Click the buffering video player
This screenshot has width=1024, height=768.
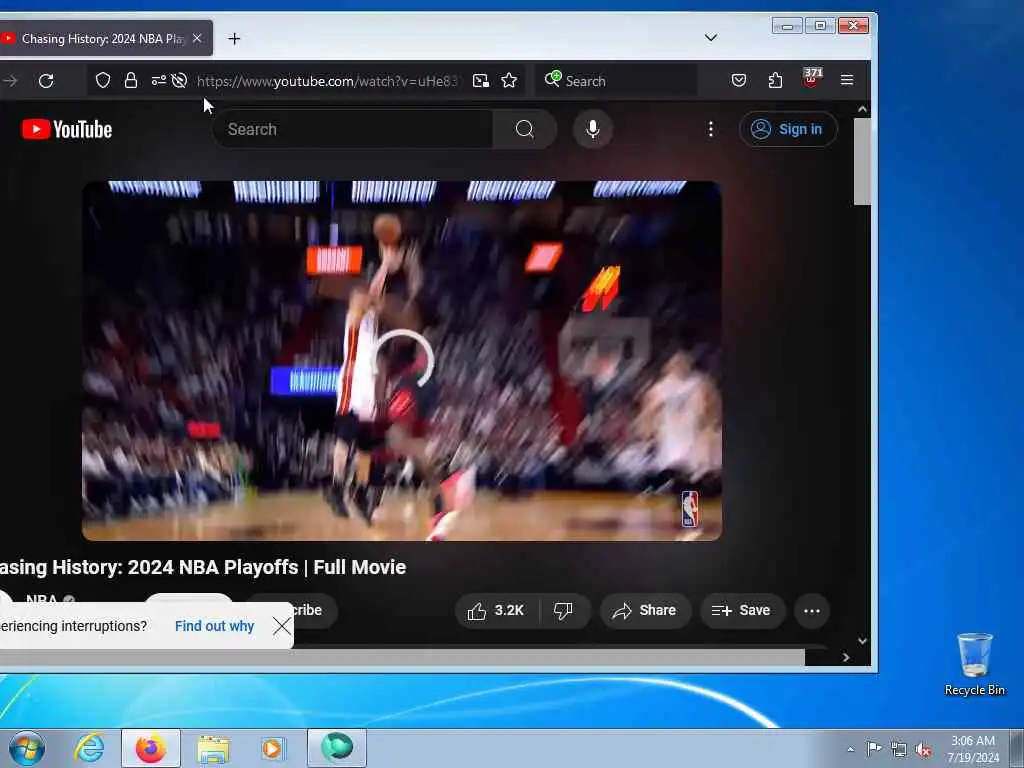tap(402, 360)
